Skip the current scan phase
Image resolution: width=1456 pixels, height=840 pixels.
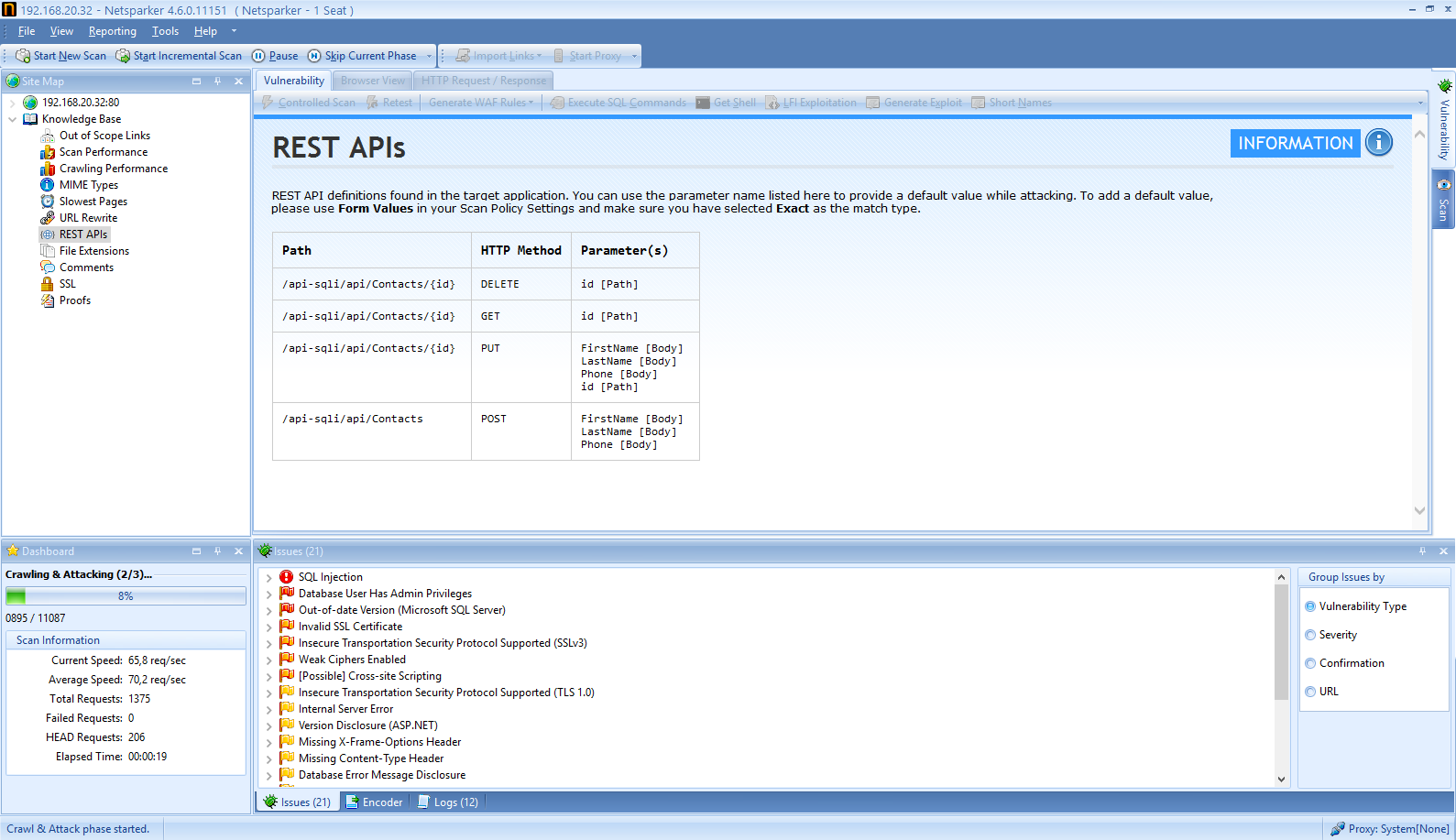point(362,56)
